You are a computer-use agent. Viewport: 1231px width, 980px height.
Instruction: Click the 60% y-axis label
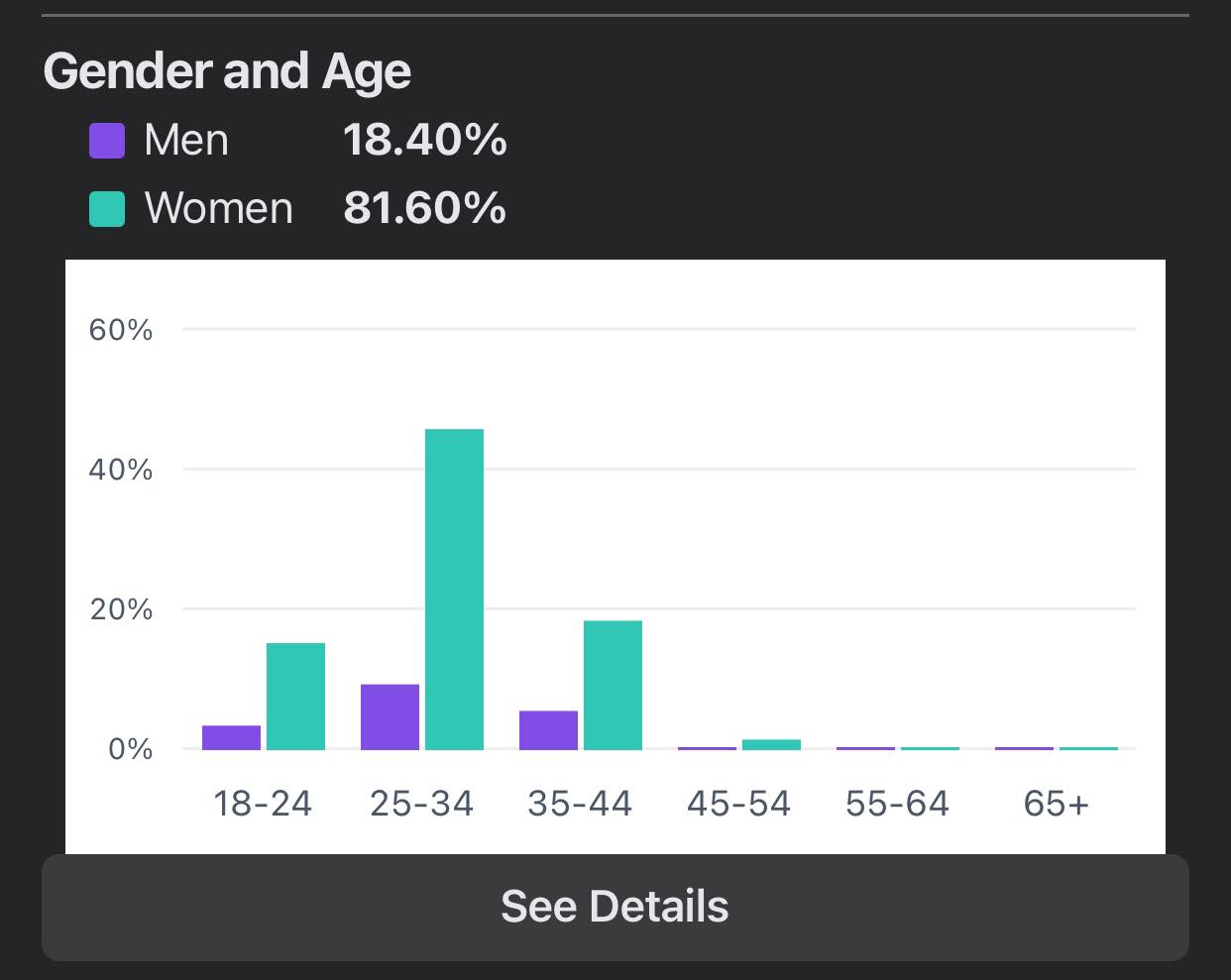pos(121,330)
